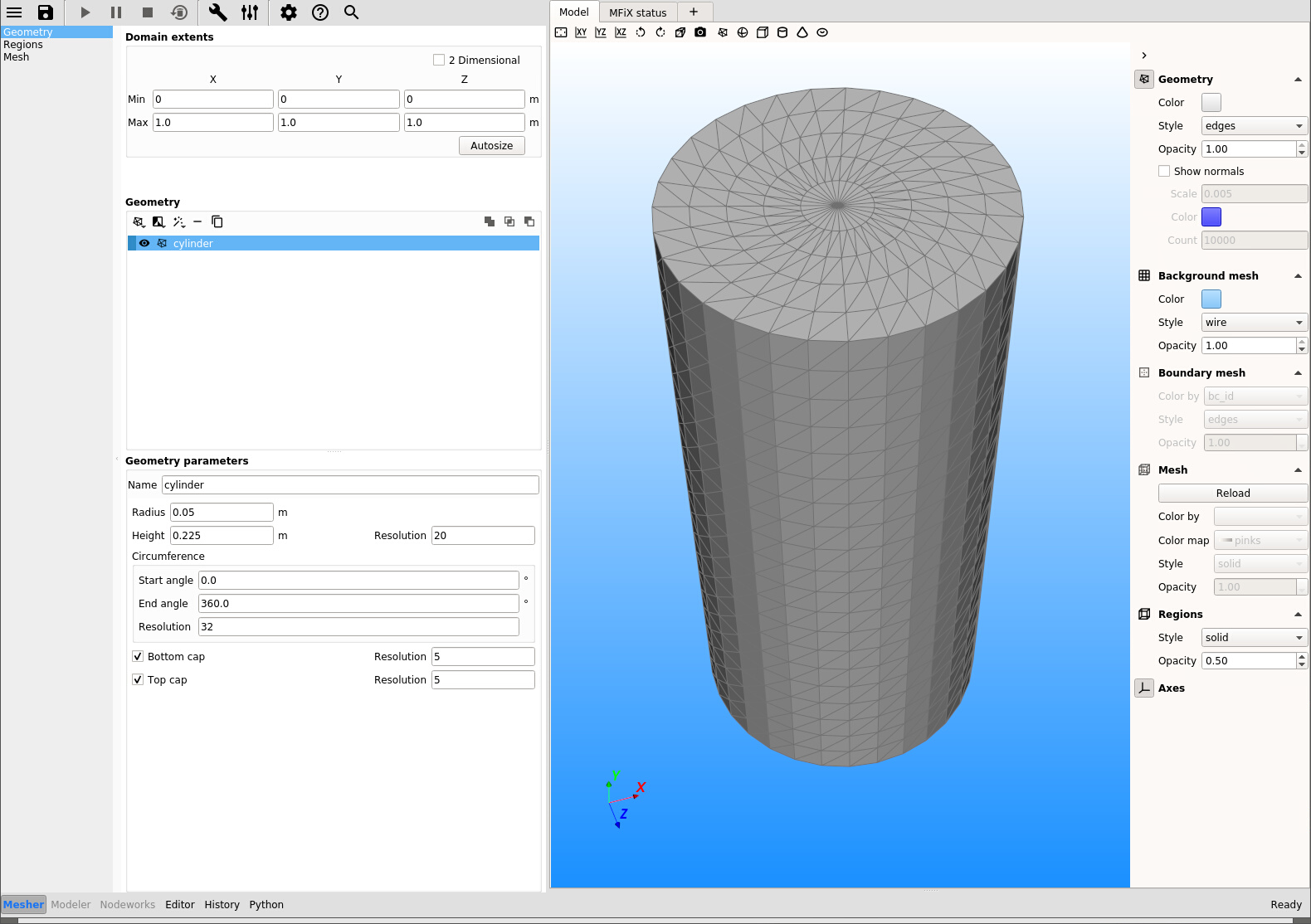Image resolution: width=1311 pixels, height=924 pixels.
Task: Select Regions in the left pane
Action: coord(23,45)
